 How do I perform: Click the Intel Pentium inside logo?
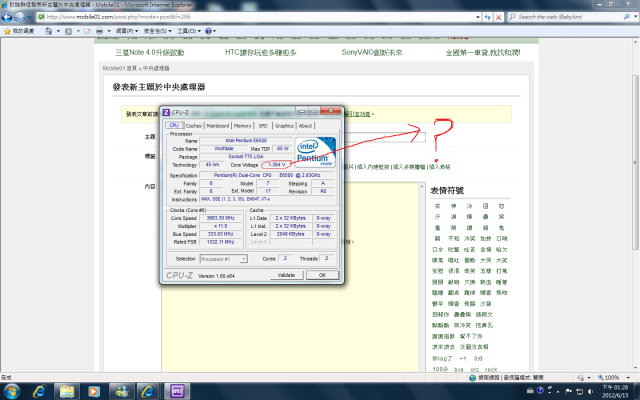pos(316,152)
